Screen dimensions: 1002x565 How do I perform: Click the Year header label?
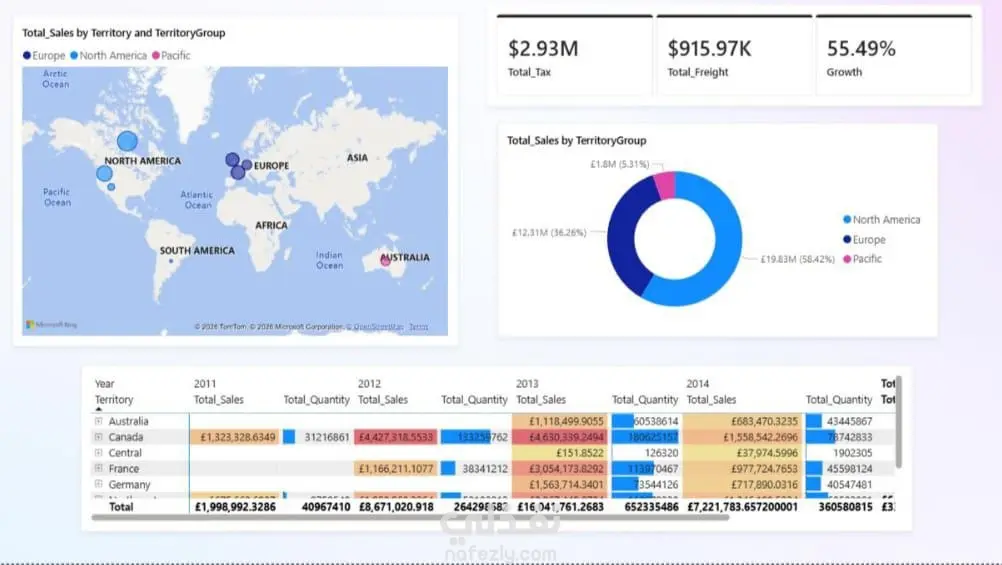pyautogui.click(x=105, y=383)
